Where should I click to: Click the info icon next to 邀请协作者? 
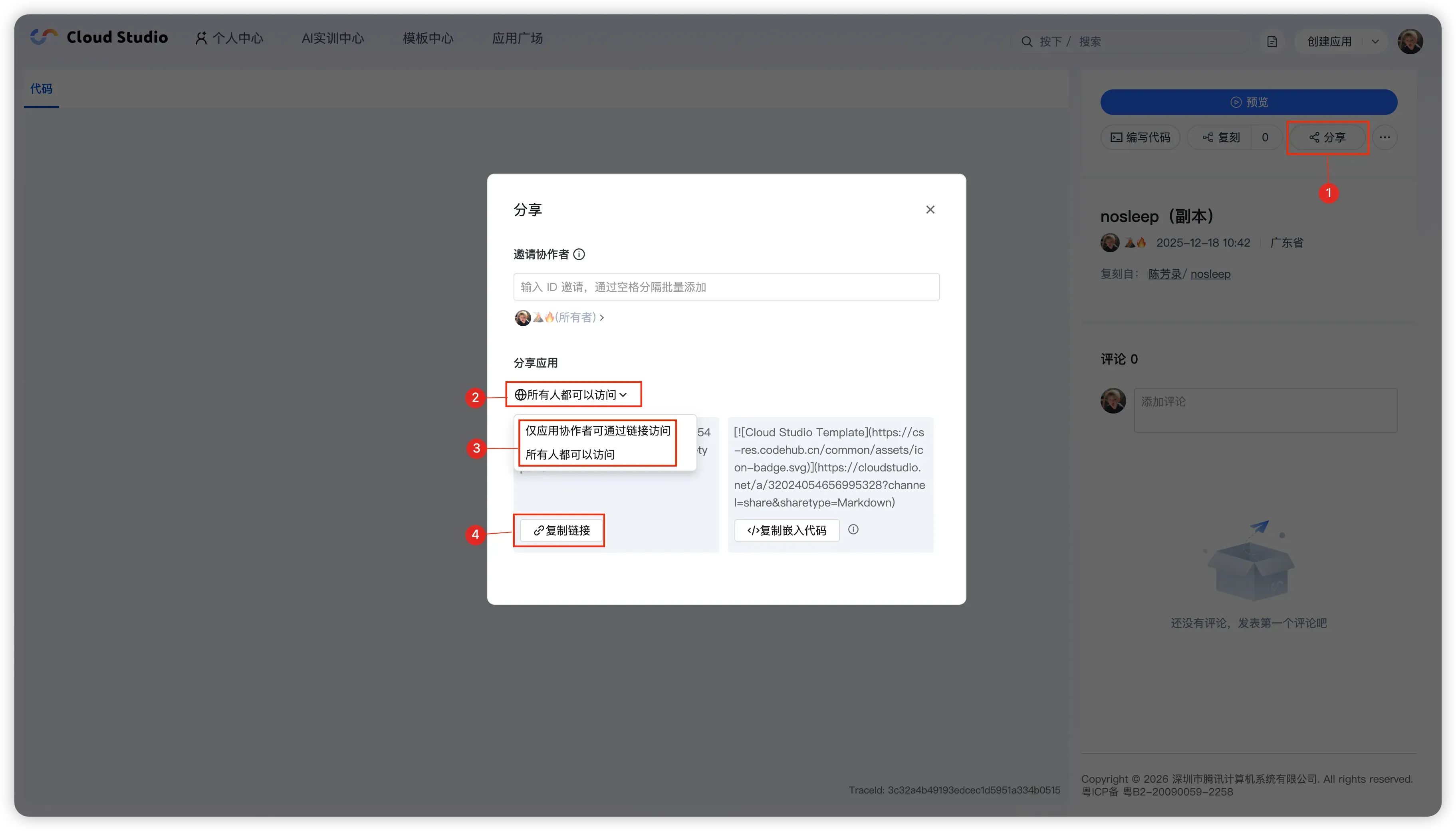(x=579, y=255)
